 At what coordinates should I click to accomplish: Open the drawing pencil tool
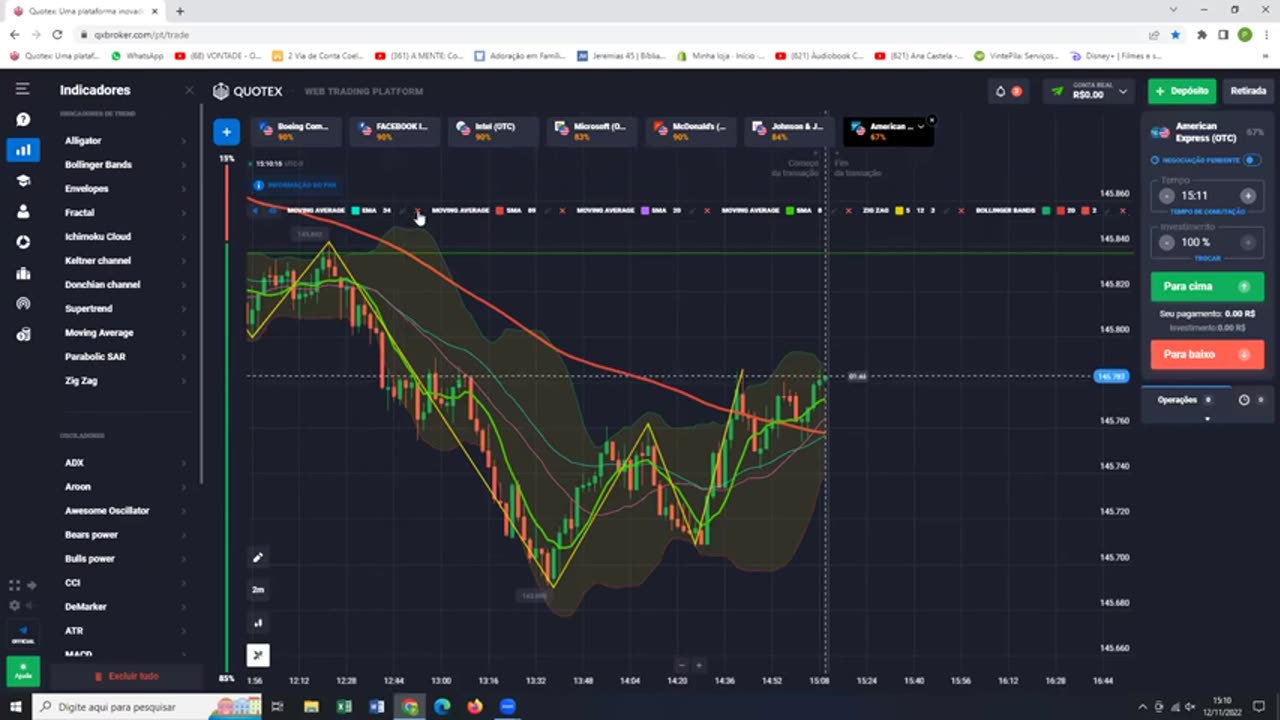[x=258, y=558]
